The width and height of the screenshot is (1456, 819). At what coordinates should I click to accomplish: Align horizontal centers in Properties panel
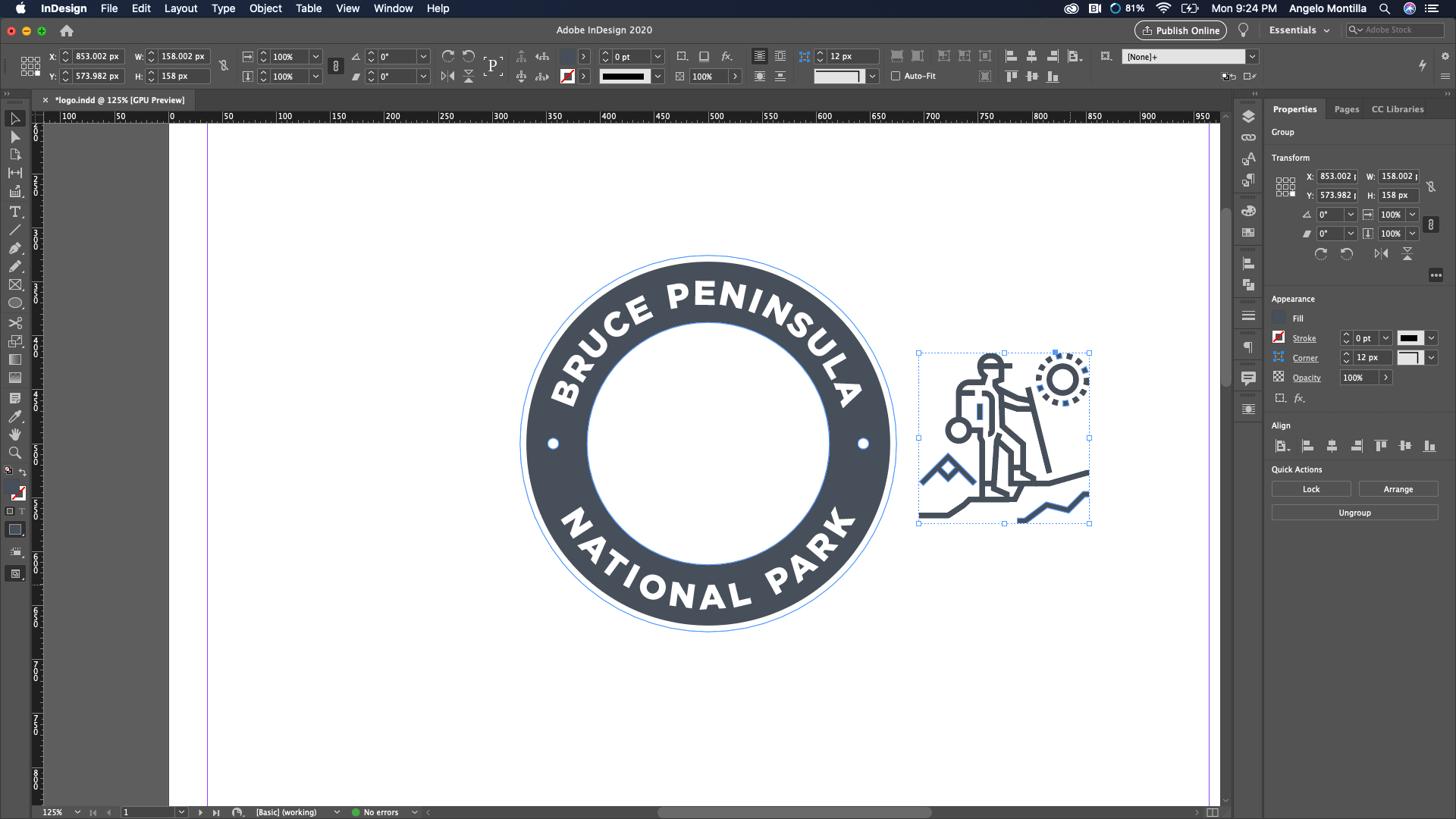tap(1332, 446)
